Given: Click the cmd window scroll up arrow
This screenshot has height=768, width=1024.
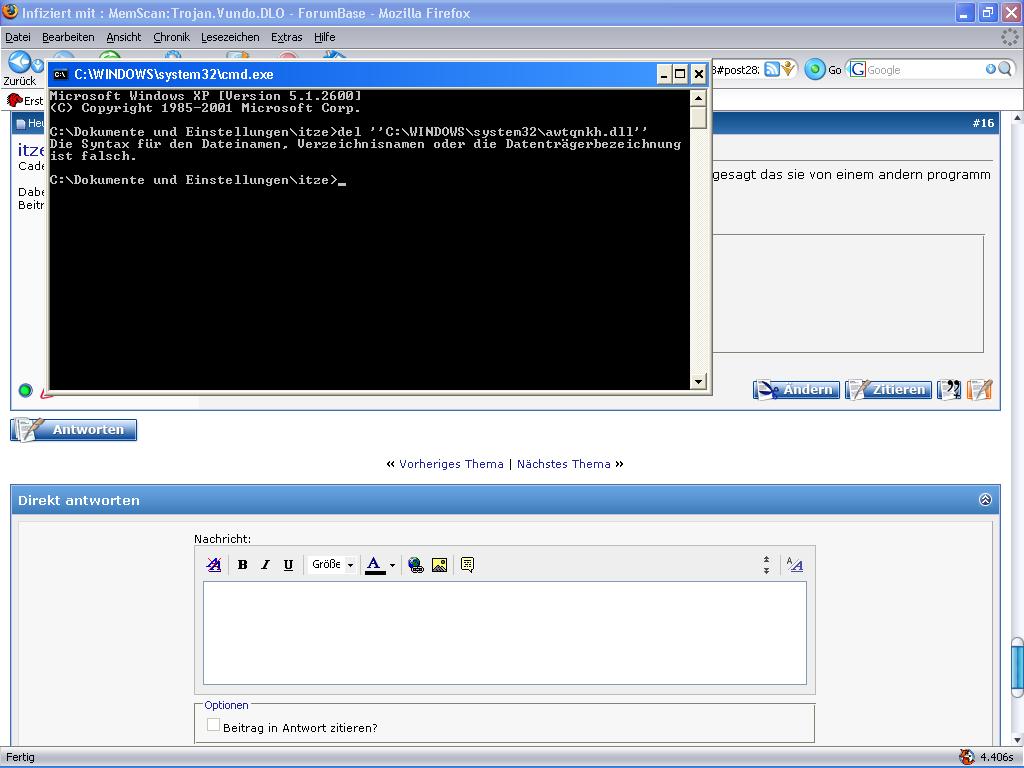Looking at the screenshot, I should point(698,98).
